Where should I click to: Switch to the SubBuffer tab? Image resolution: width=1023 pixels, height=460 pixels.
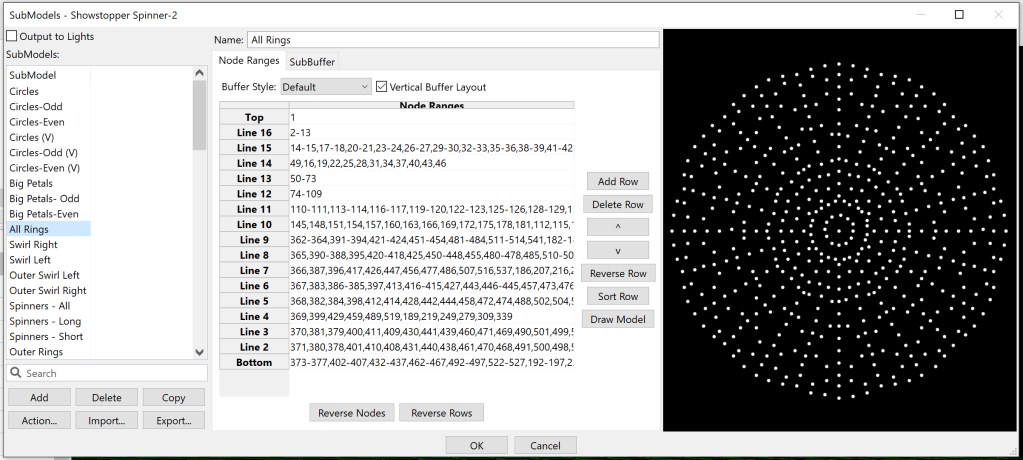click(x=312, y=62)
